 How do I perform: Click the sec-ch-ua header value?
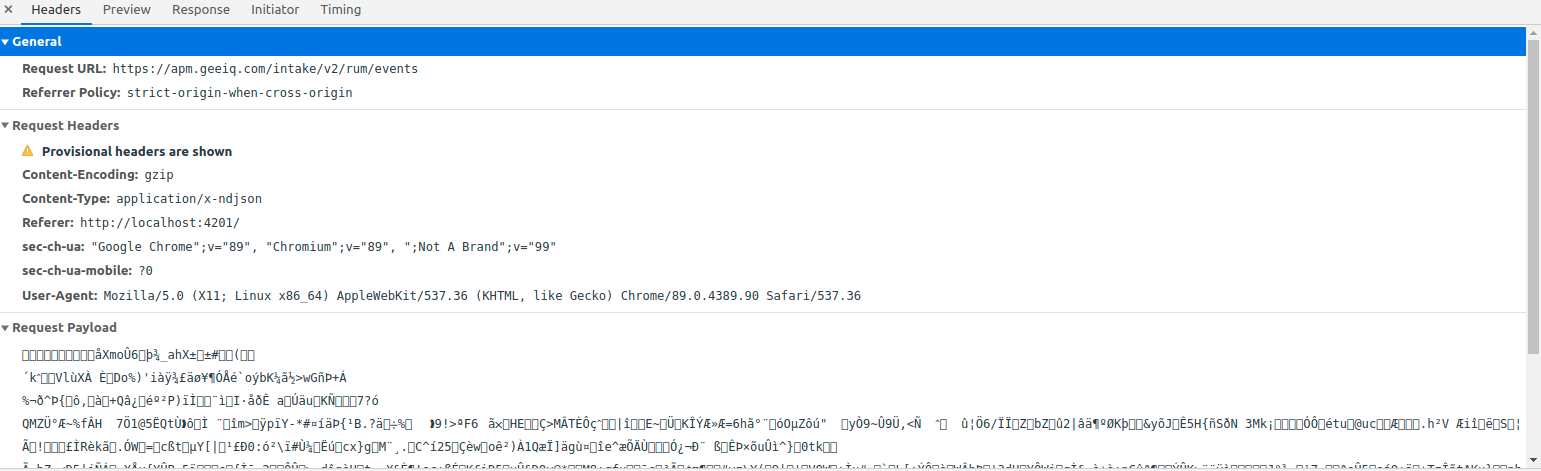(x=324, y=247)
